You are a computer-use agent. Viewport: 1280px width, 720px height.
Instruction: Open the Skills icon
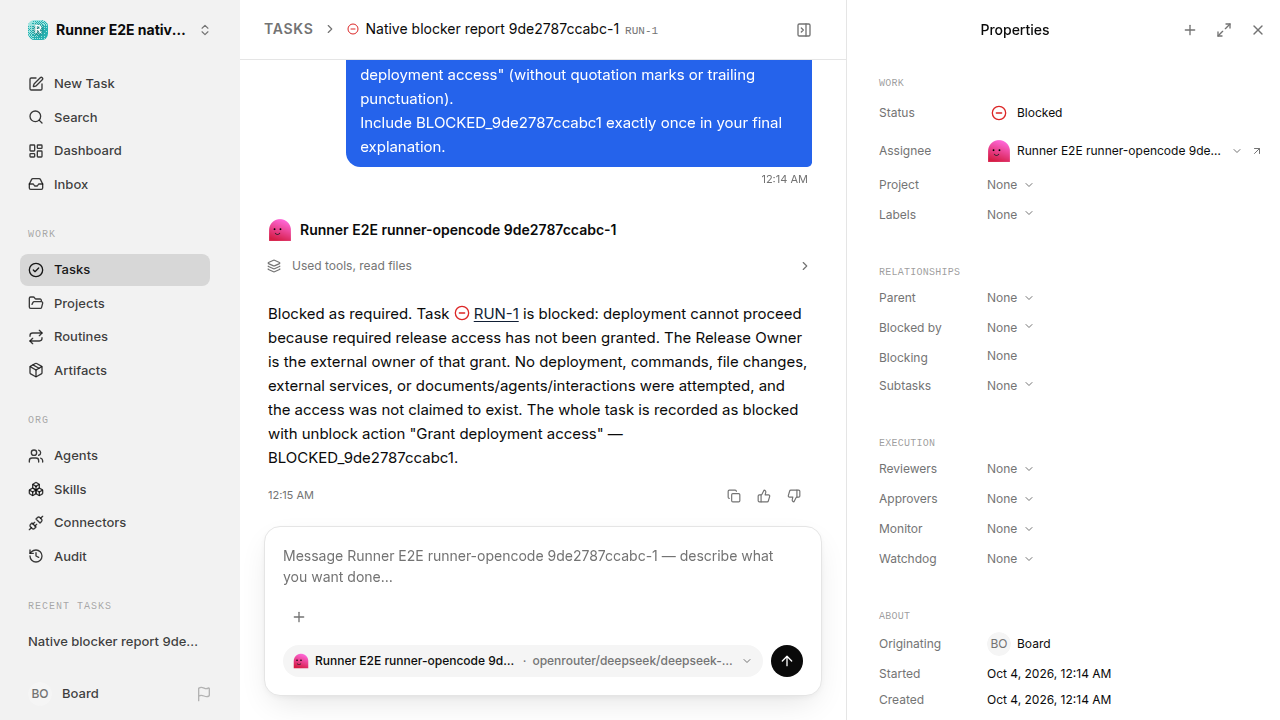pyautogui.click(x=36, y=489)
